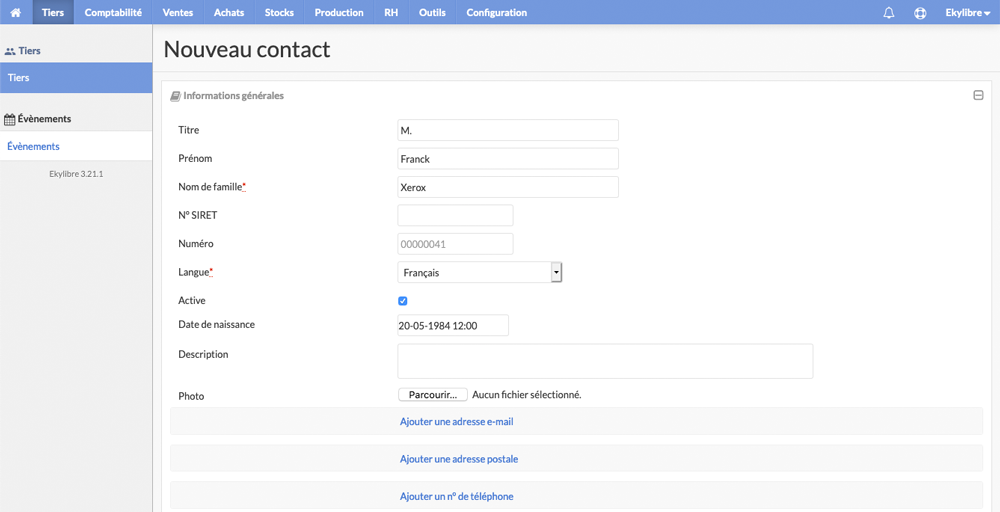Open the help lifebuoy icon

point(920,13)
